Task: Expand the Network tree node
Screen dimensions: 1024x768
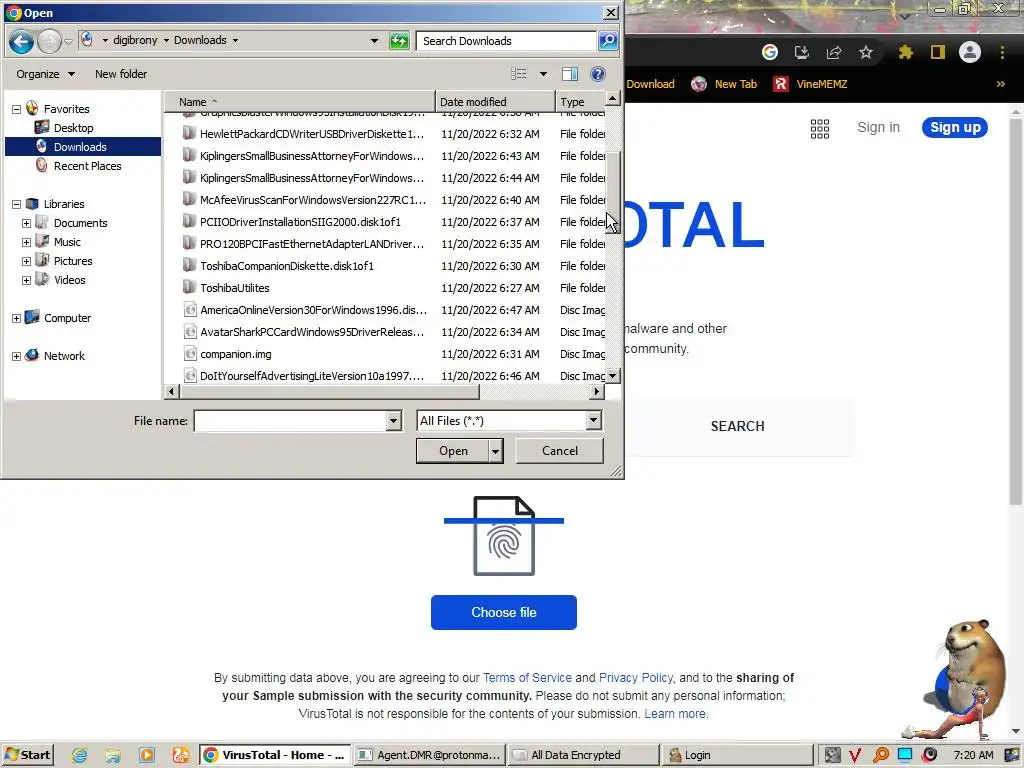Action: (16, 357)
